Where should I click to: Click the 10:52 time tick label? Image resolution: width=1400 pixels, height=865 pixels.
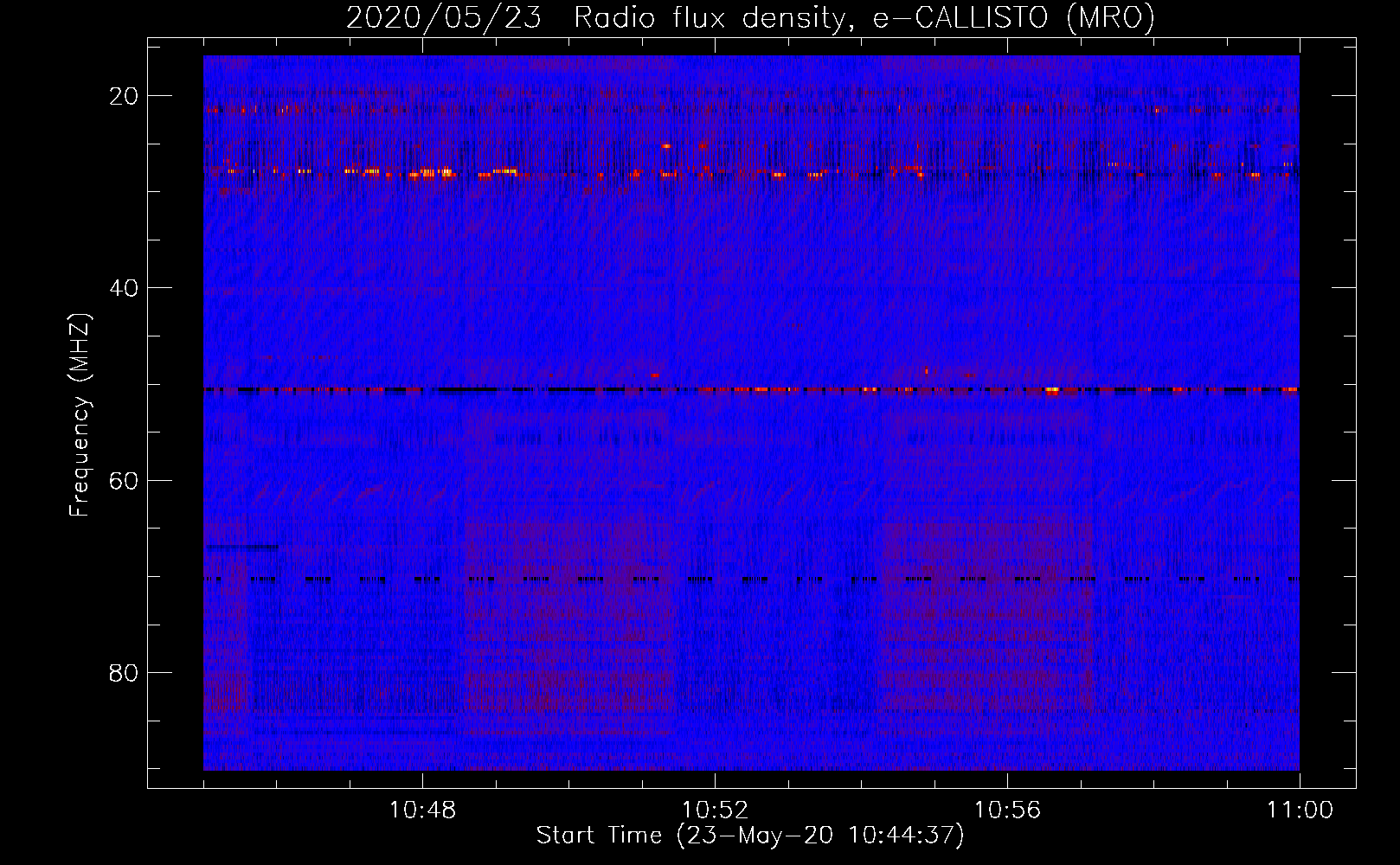point(715,811)
